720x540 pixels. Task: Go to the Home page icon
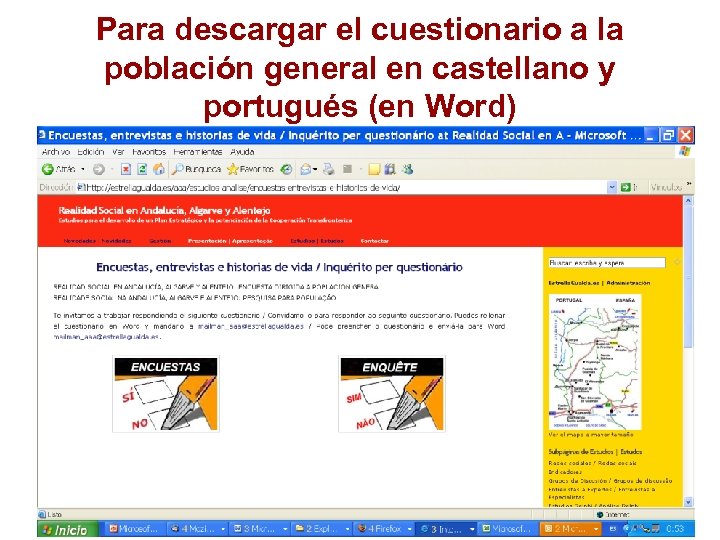[x=158, y=169]
